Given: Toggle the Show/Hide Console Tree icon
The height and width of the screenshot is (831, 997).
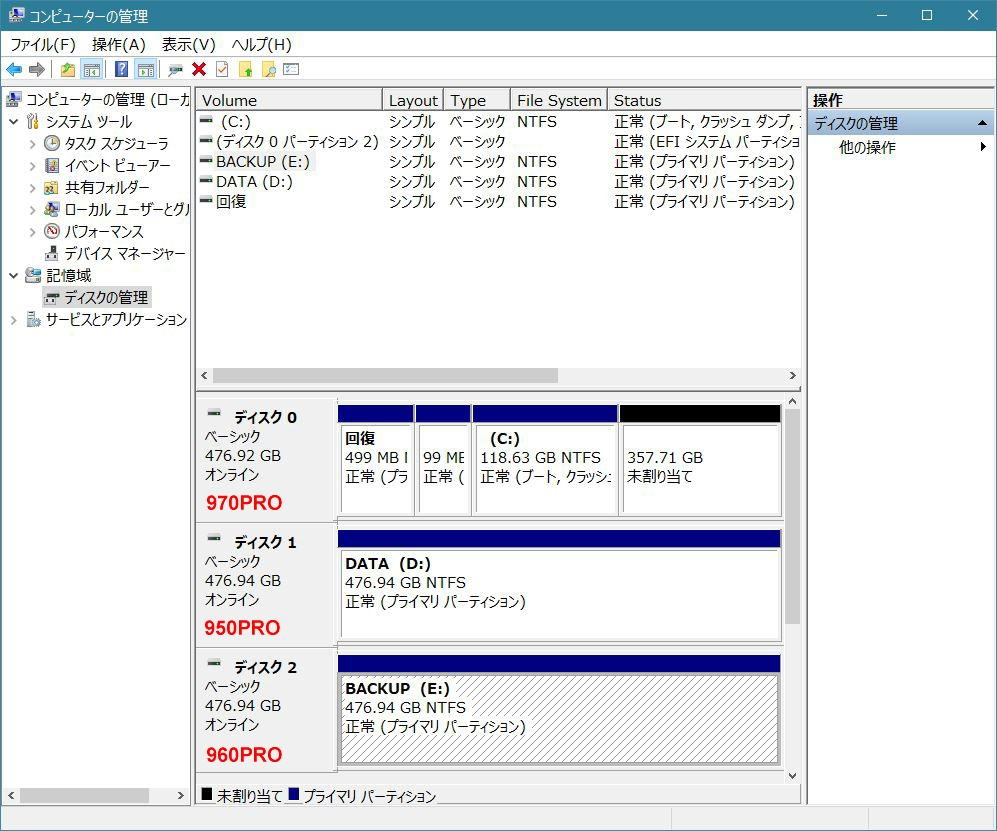Looking at the screenshot, I should 92,69.
